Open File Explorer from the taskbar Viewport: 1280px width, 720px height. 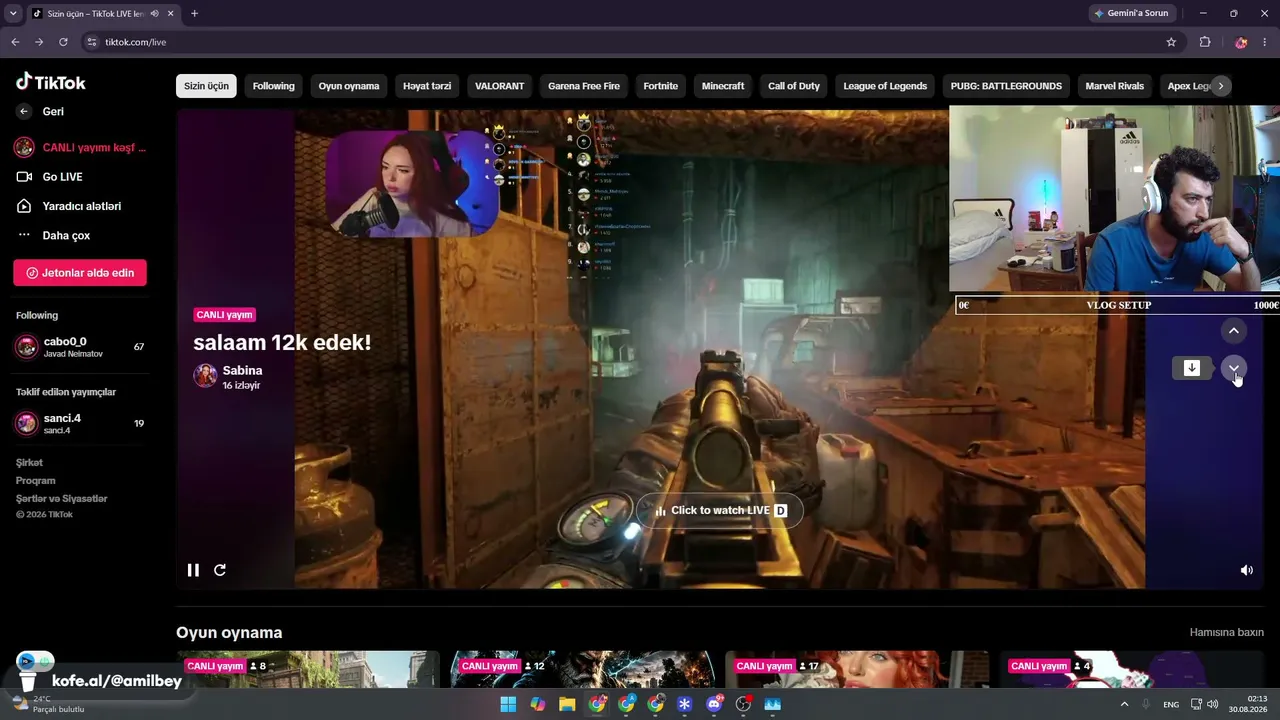pos(567,704)
